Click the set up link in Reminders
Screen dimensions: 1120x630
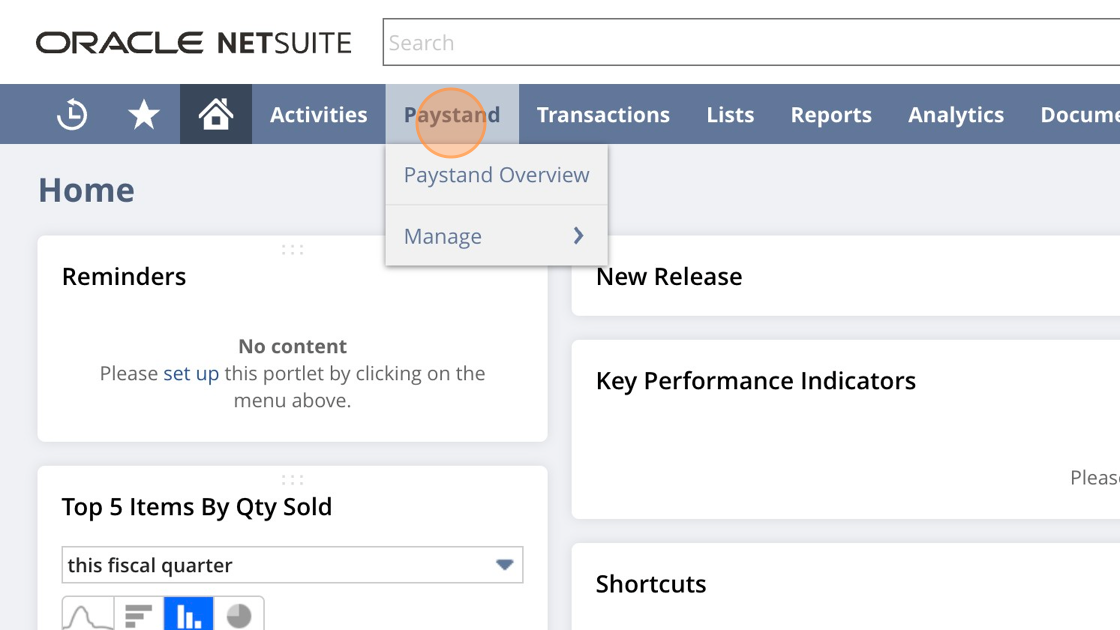click(191, 374)
